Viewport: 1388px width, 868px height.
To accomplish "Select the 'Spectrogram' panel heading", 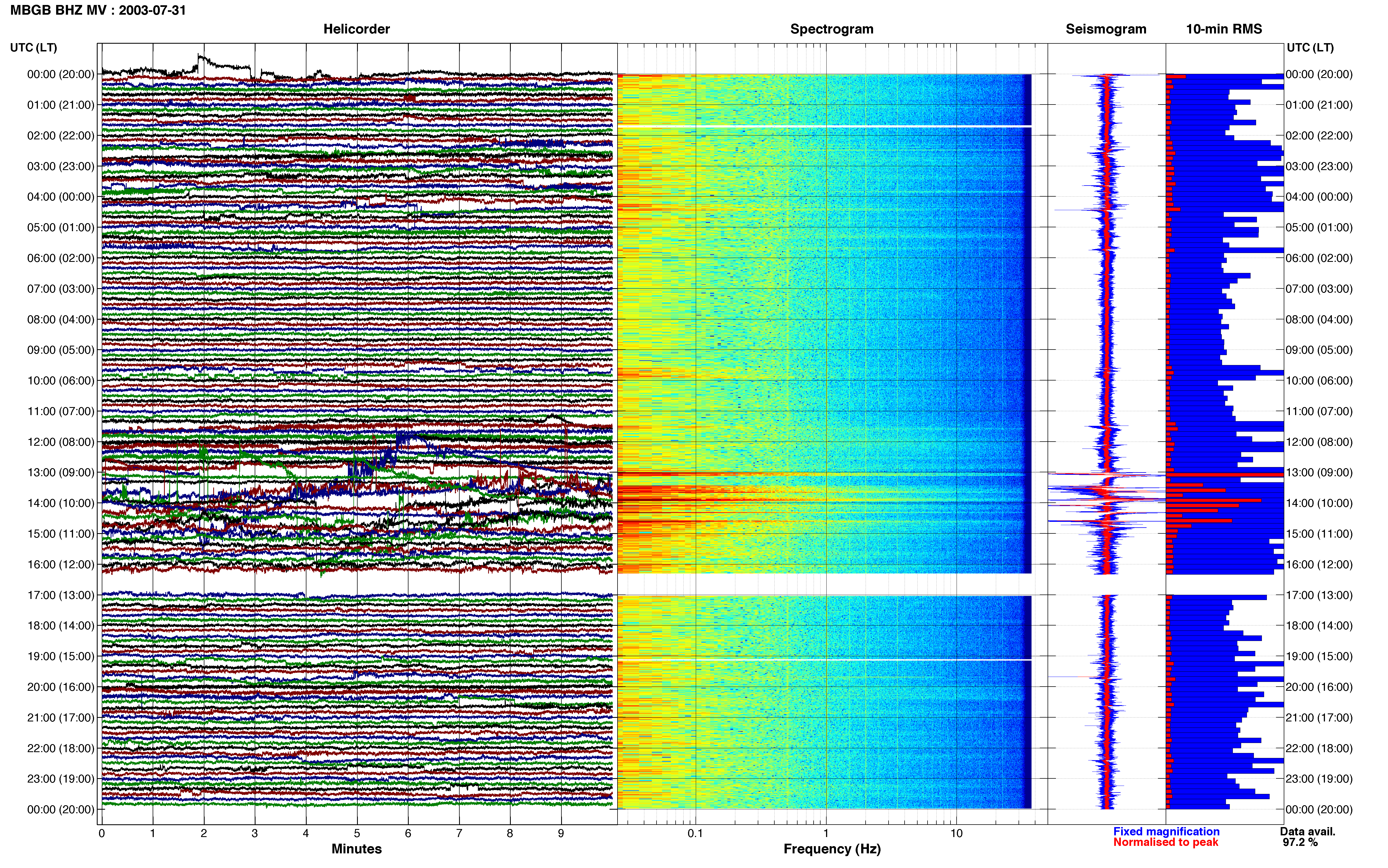I will pyautogui.click(x=832, y=29).
